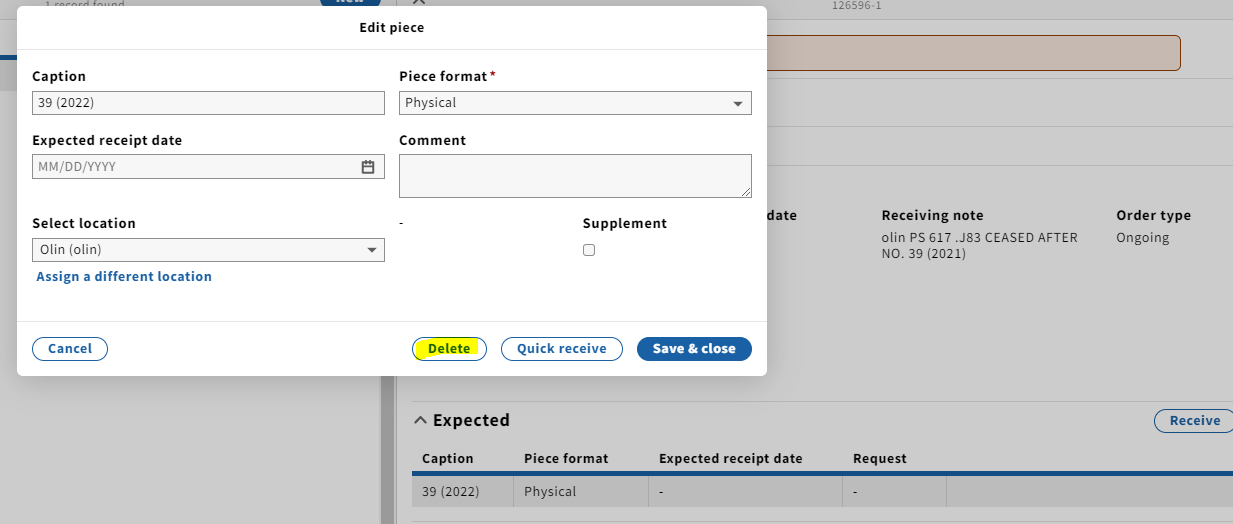Tick the Supplement checkbox
This screenshot has width=1233, height=524.
pyautogui.click(x=589, y=250)
